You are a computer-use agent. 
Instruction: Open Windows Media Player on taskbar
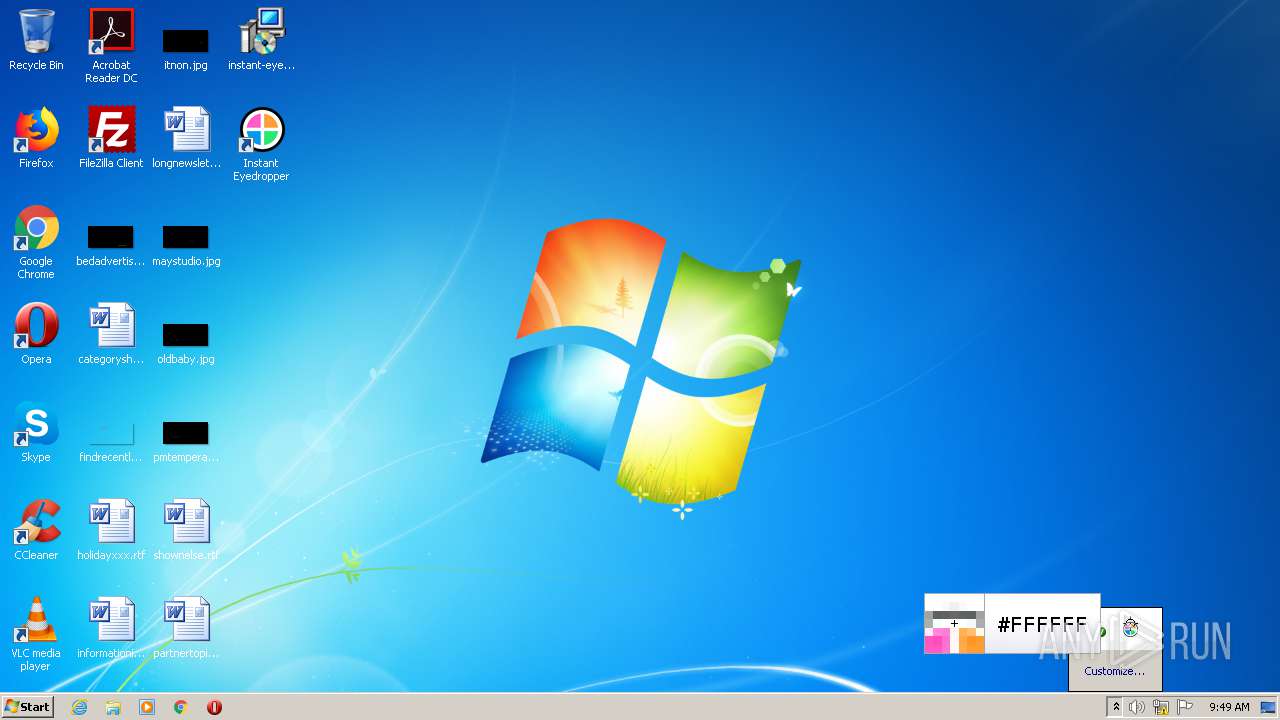[147, 707]
